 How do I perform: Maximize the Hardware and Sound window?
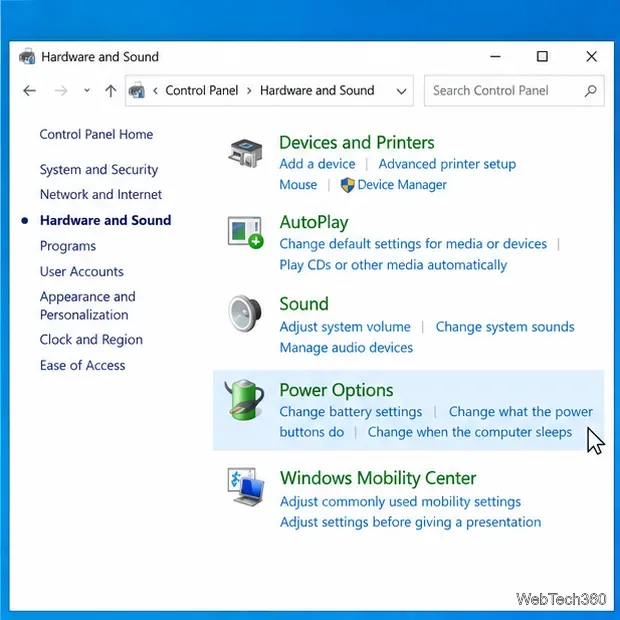pyautogui.click(x=542, y=57)
